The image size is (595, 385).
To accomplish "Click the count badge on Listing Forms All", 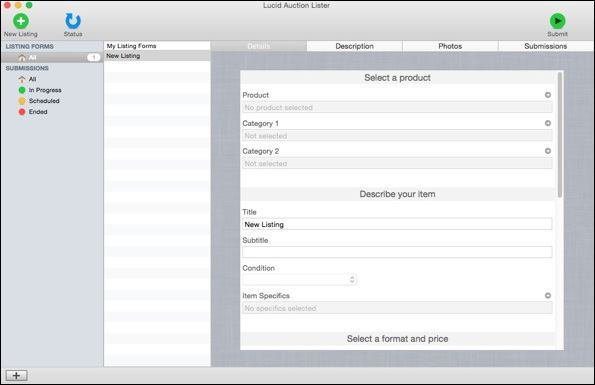I will [x=94, y=57].
